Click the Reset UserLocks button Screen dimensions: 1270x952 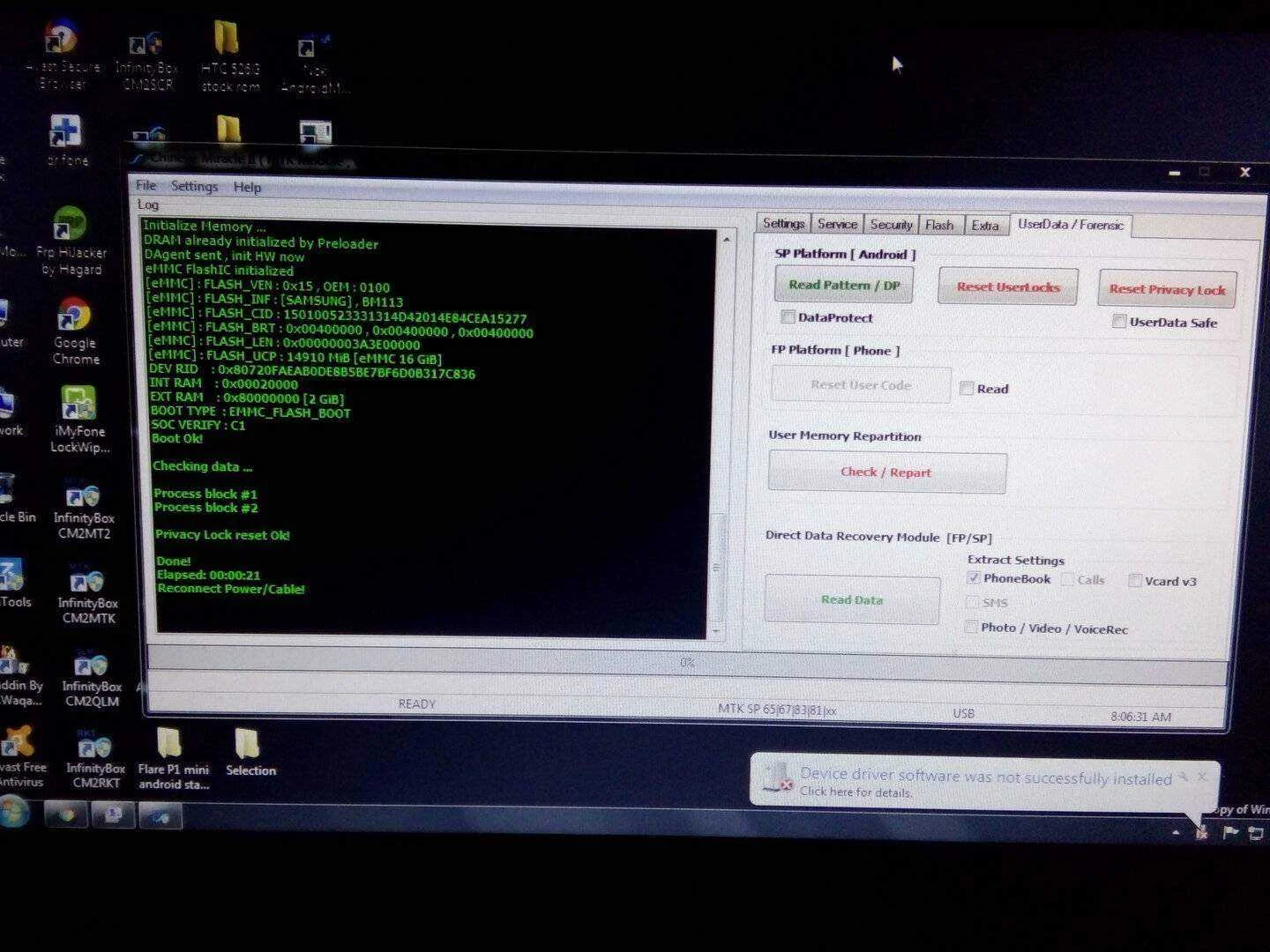coord(1008,286)
